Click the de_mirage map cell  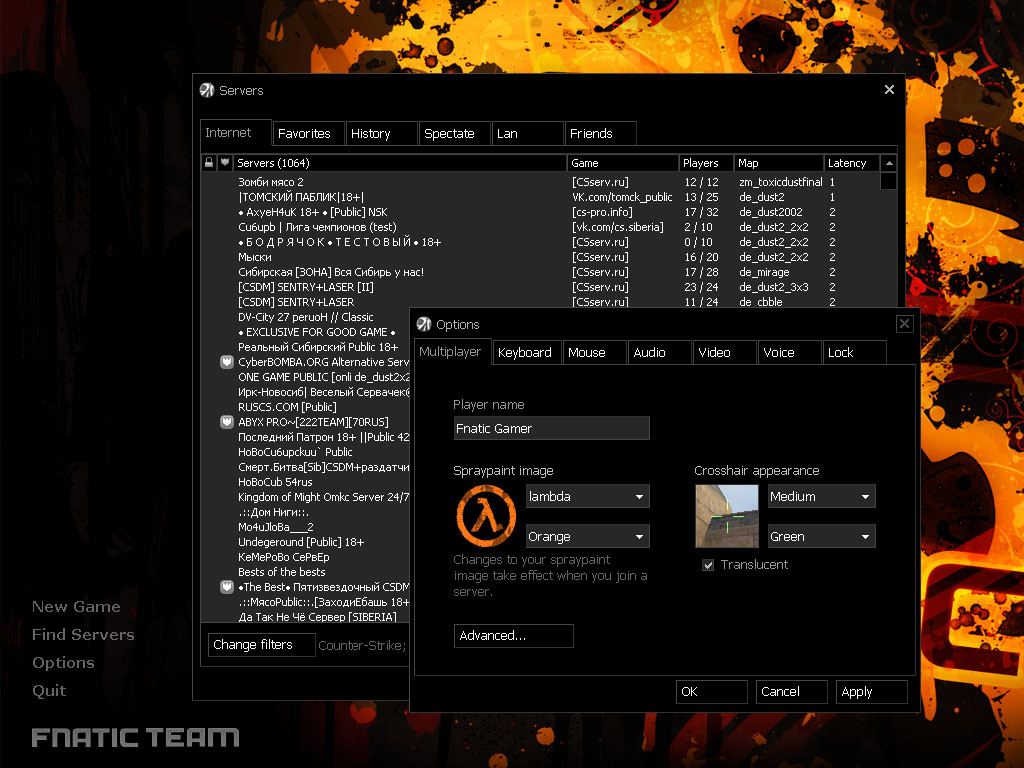pos(764,272)
